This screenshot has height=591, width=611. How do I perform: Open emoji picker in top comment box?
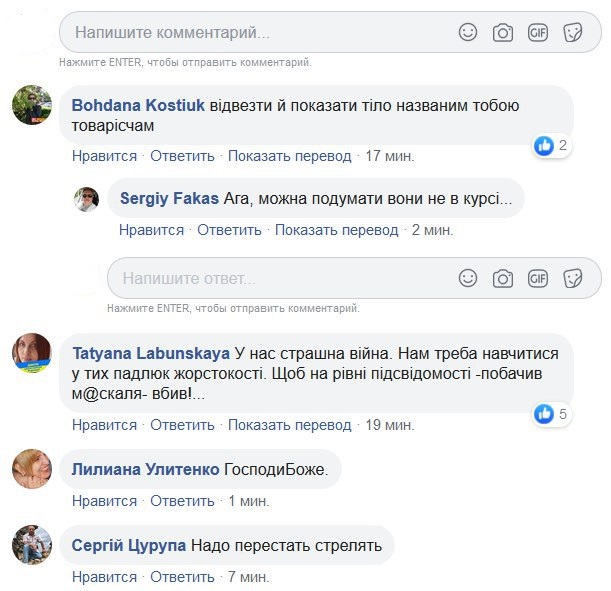[468, 32]
